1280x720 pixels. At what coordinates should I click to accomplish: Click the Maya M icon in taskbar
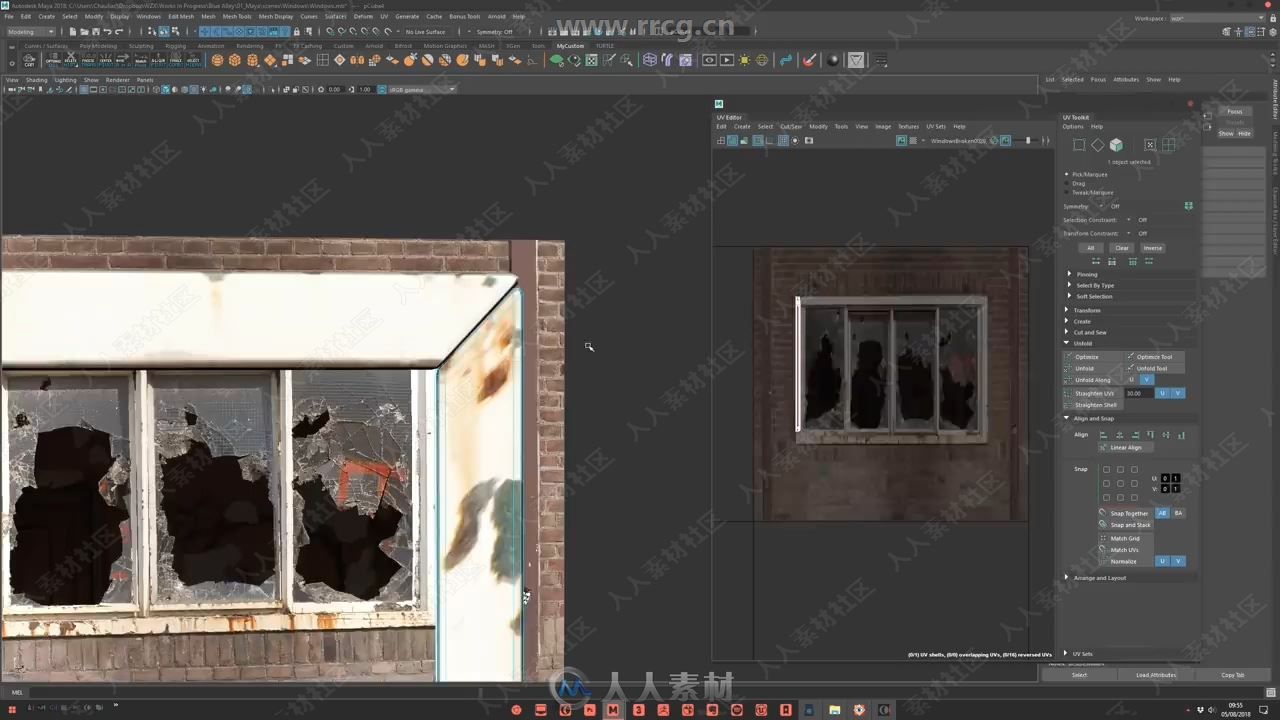tap(613, 710)
